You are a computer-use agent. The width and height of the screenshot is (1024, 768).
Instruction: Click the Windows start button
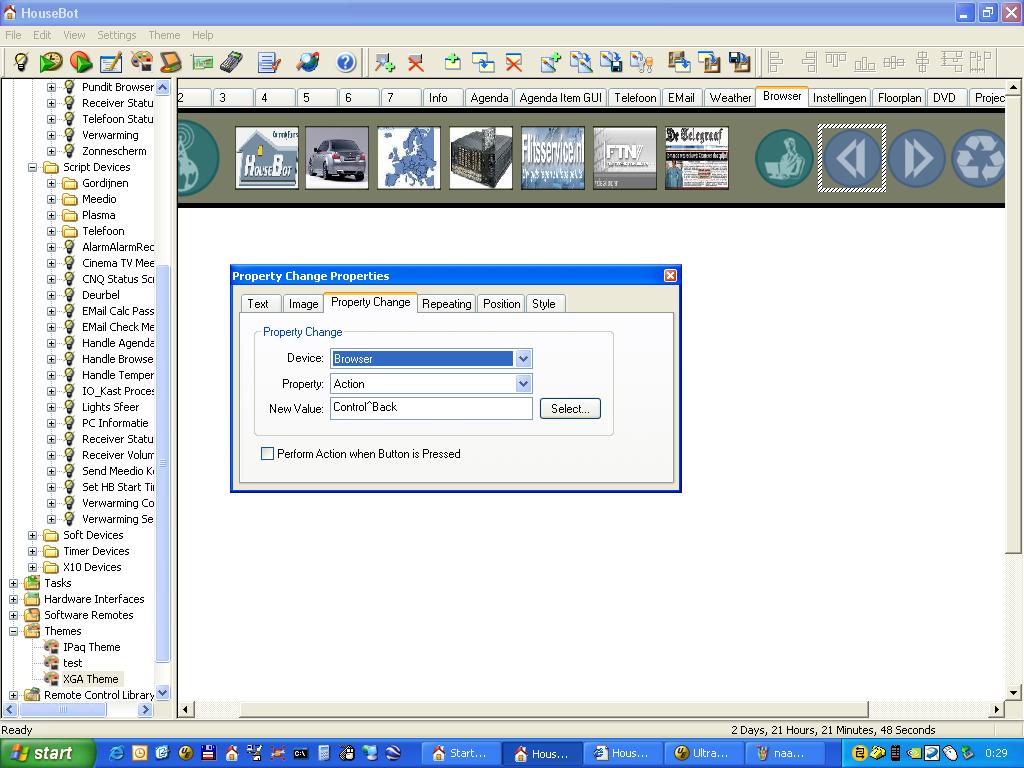[x=47, y=753]
